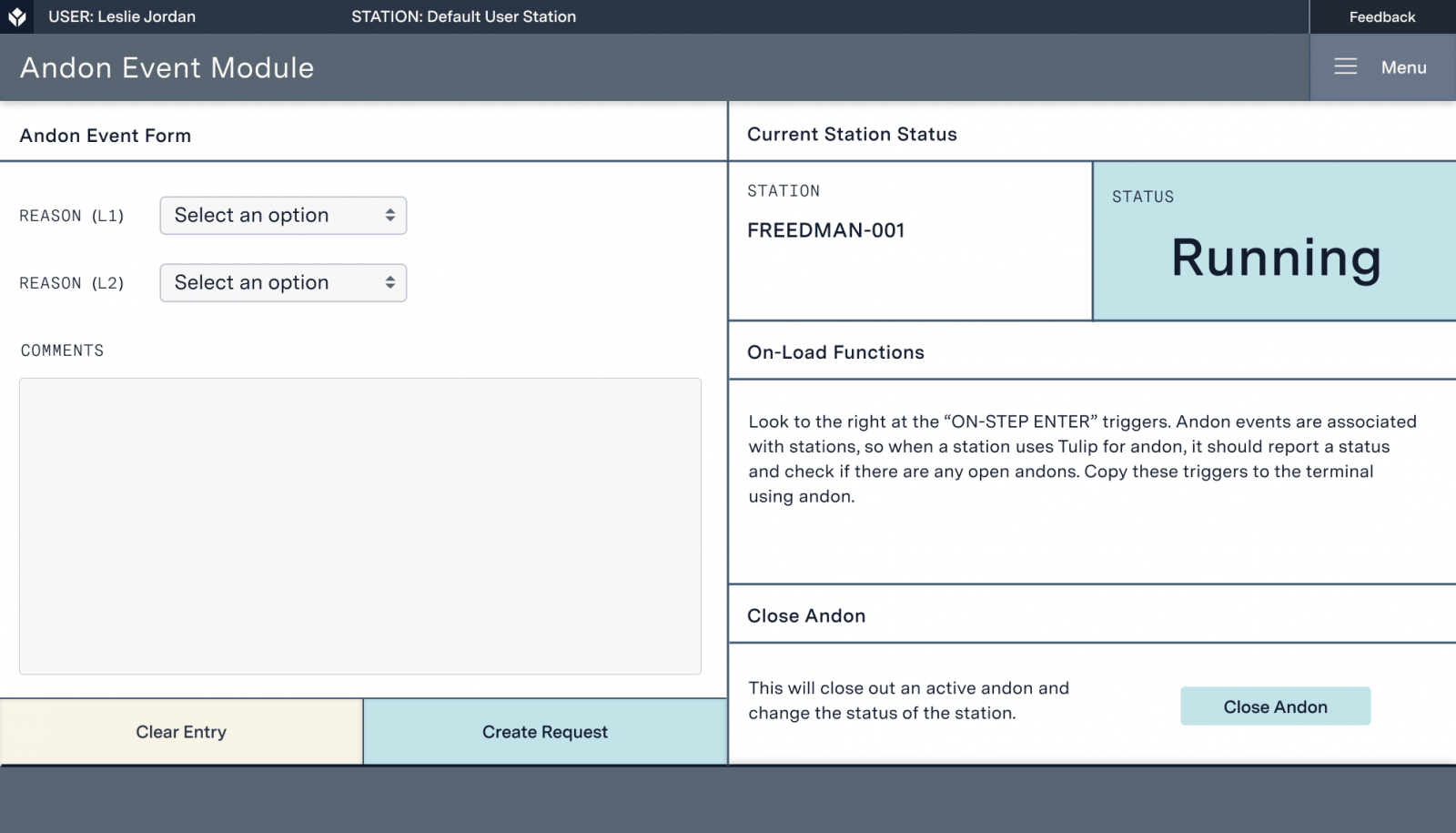Click the Menu label in header
The height and width of the screenshot is (833, 1456).
click(x=1403, y=67)
